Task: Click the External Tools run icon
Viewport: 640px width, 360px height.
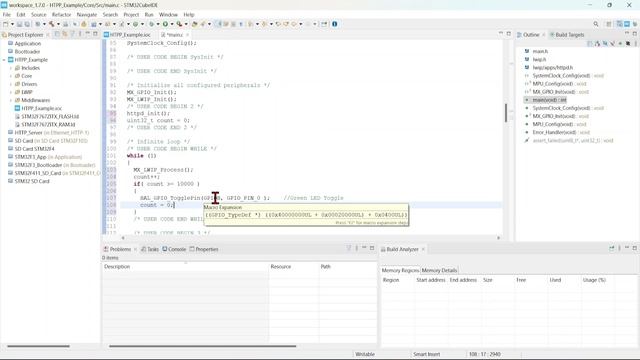Action: (179, 24)
